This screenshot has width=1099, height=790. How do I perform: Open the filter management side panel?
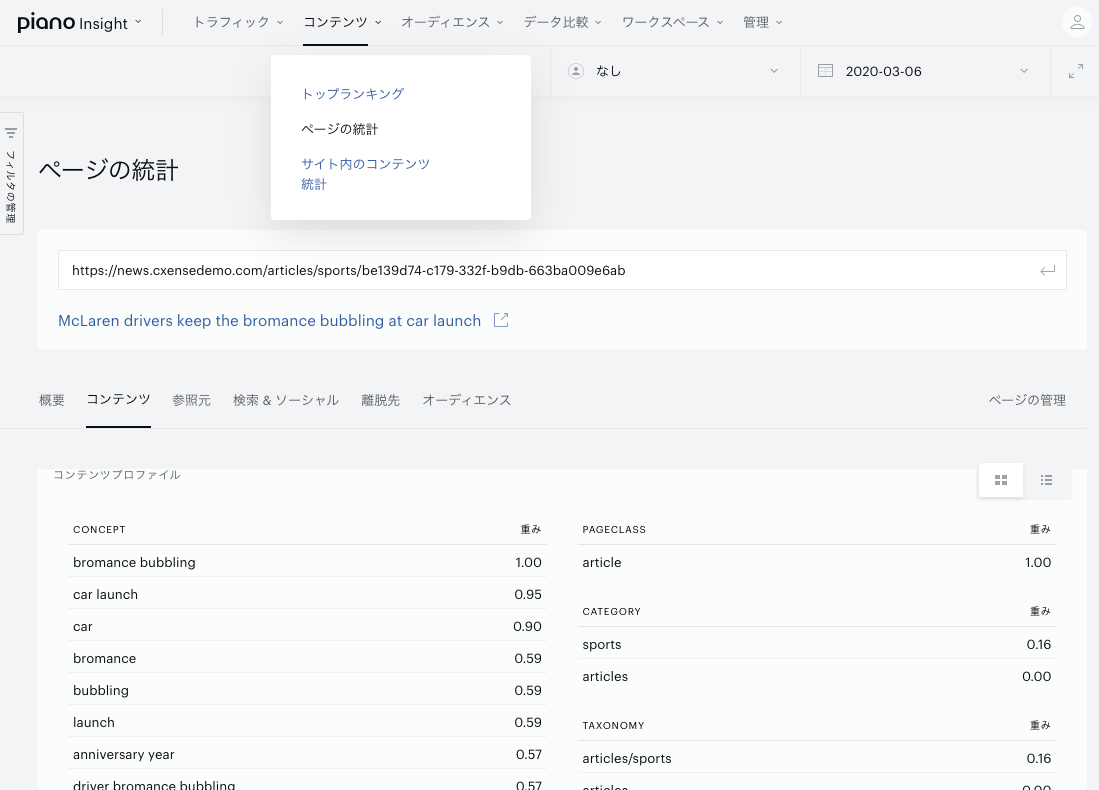pyautogui.click(x=11, y=173)
